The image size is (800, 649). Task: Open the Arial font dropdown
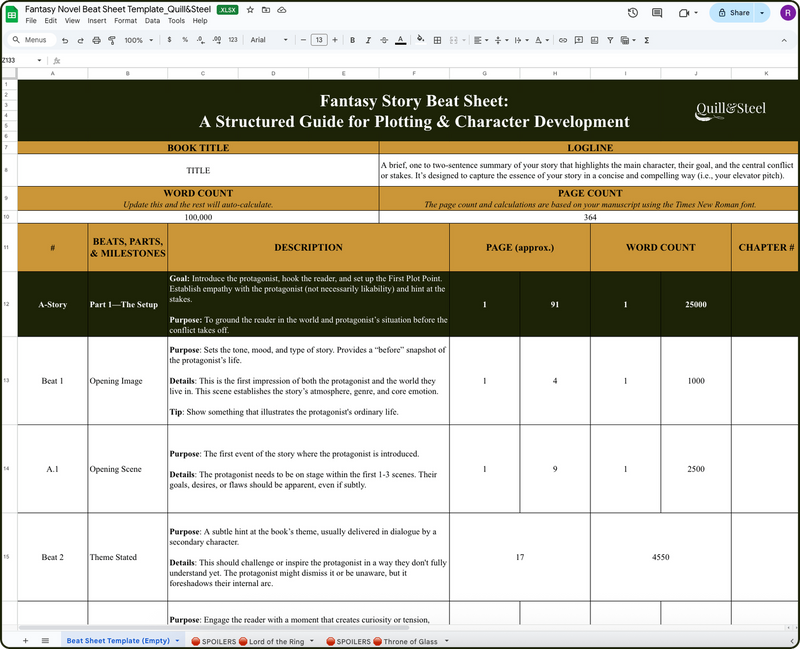(269, 40)
